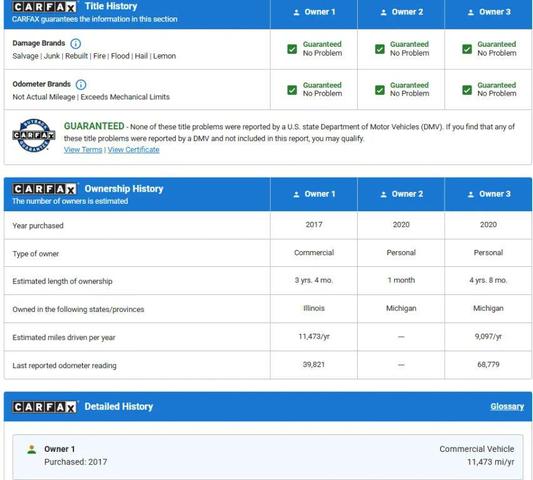Click the Odometer Brands info icon
The image size is (533, 480).
pyautogui.click(x=81, y=84)
